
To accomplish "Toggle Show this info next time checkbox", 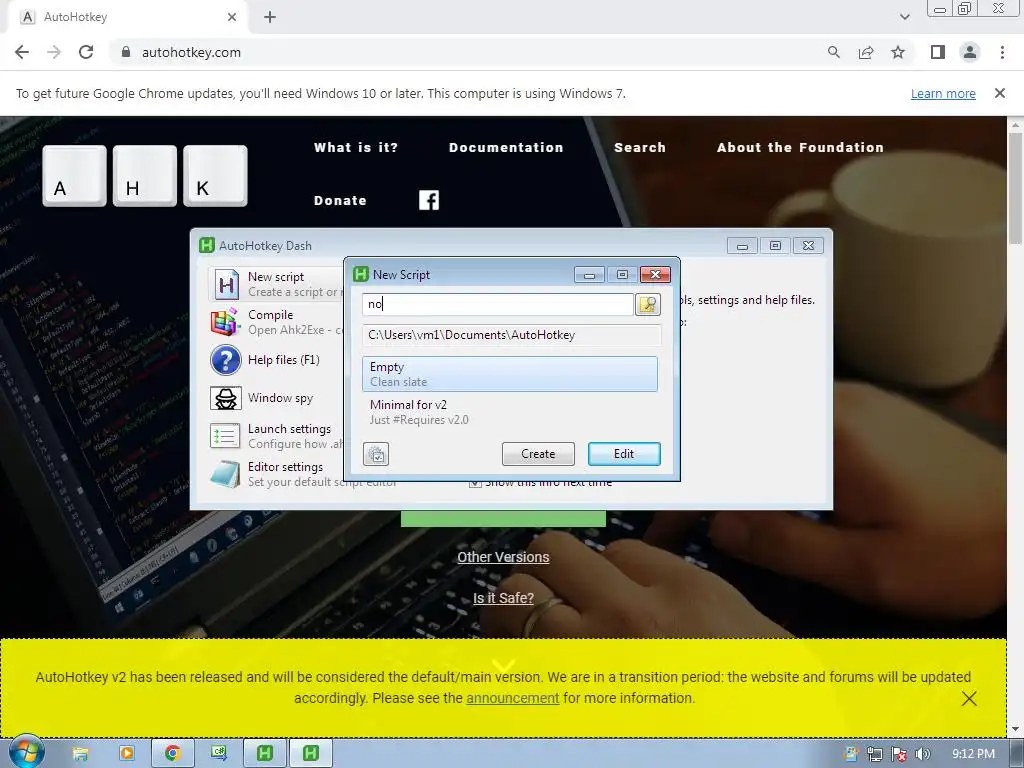I will click(x=475, y=483).
